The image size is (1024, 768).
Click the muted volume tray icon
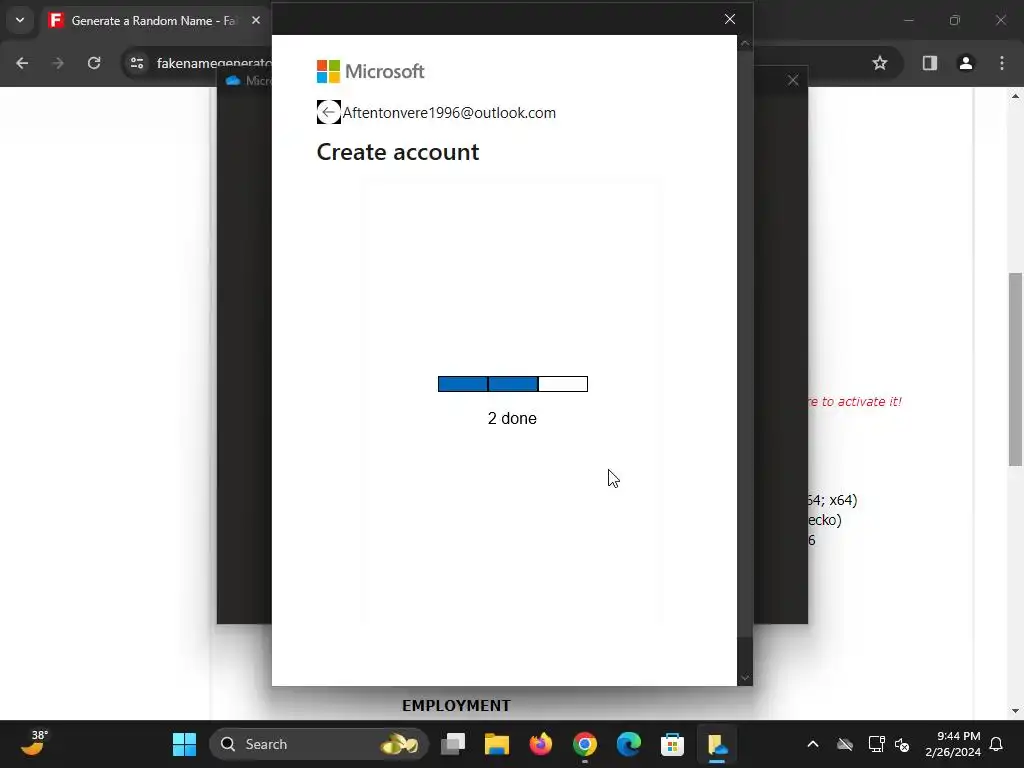click(903, 744)
